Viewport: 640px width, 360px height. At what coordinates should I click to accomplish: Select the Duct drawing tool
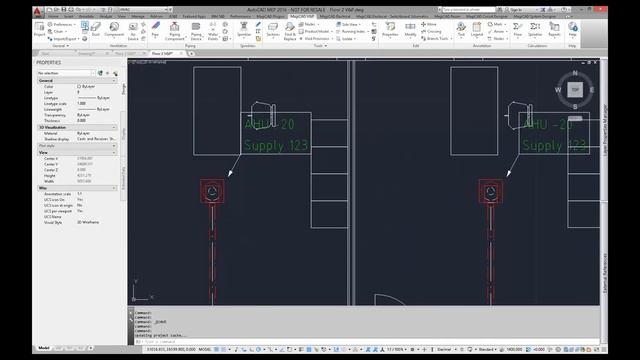tap(96, 30)
